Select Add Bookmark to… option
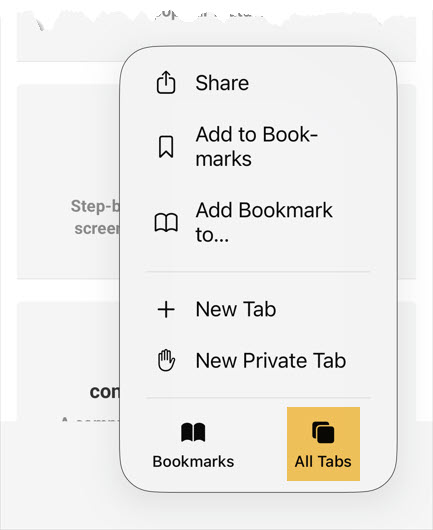Image resolution: width=433 pixels, height=530 pixels. [x=264, y=222]
